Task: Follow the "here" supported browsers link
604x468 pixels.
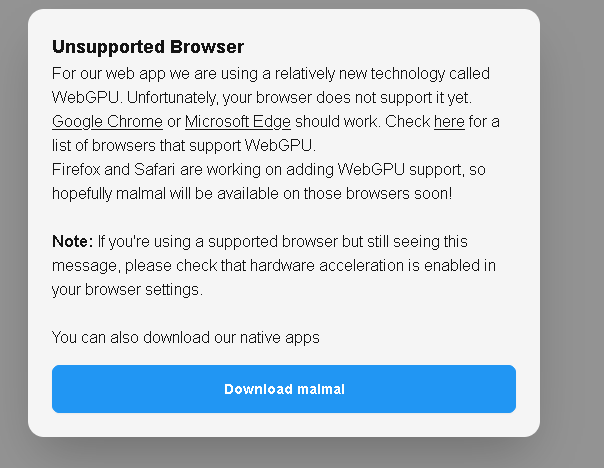Action: coord(449,122)
